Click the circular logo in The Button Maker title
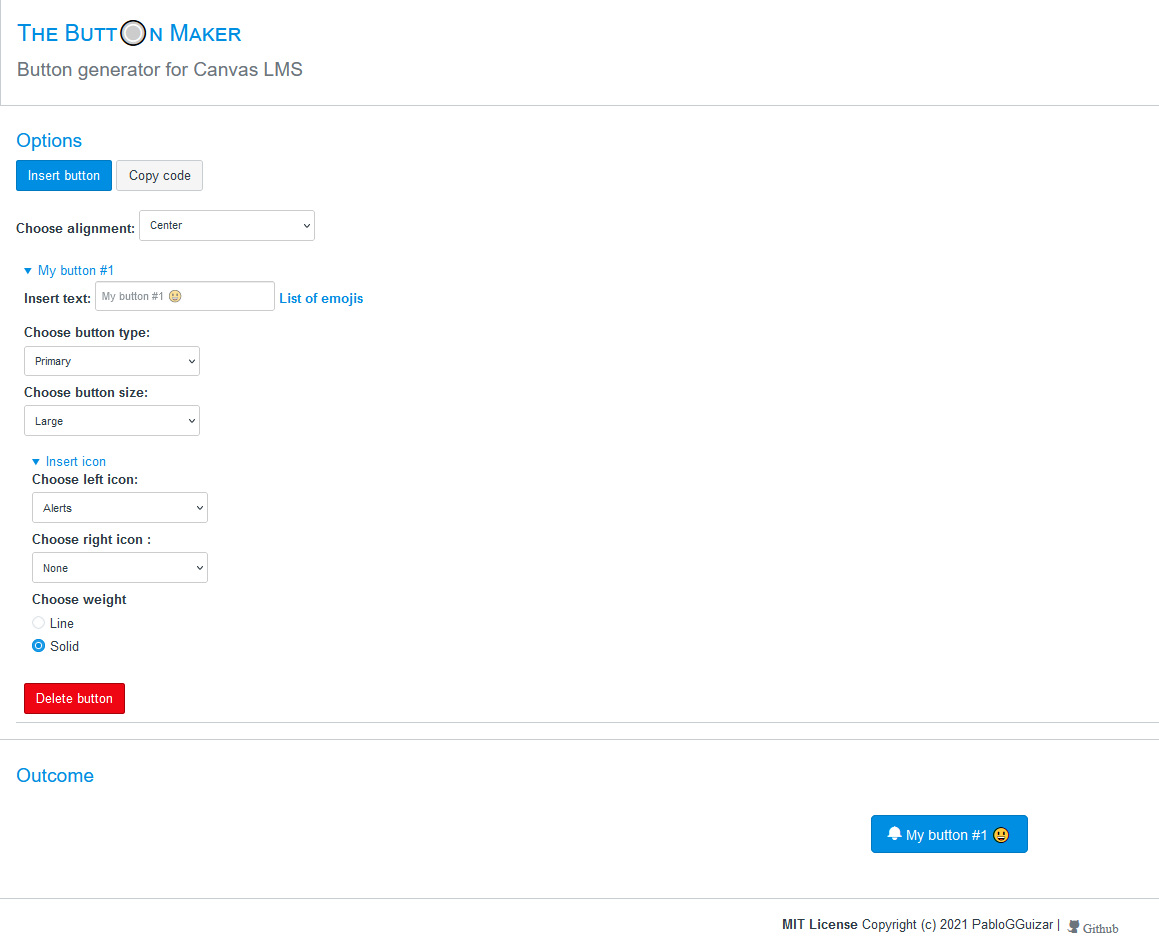The image size is (1159, 951). pyautogui.click(x=133, y=33)
